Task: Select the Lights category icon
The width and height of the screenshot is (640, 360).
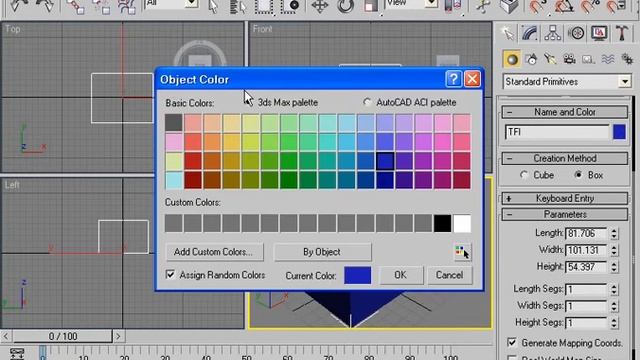Action: tap(550, 60)
